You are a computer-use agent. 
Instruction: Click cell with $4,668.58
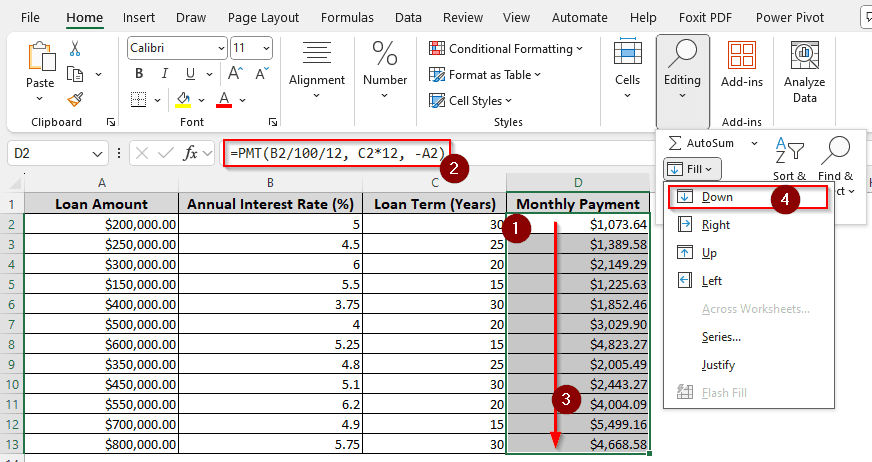578,444
